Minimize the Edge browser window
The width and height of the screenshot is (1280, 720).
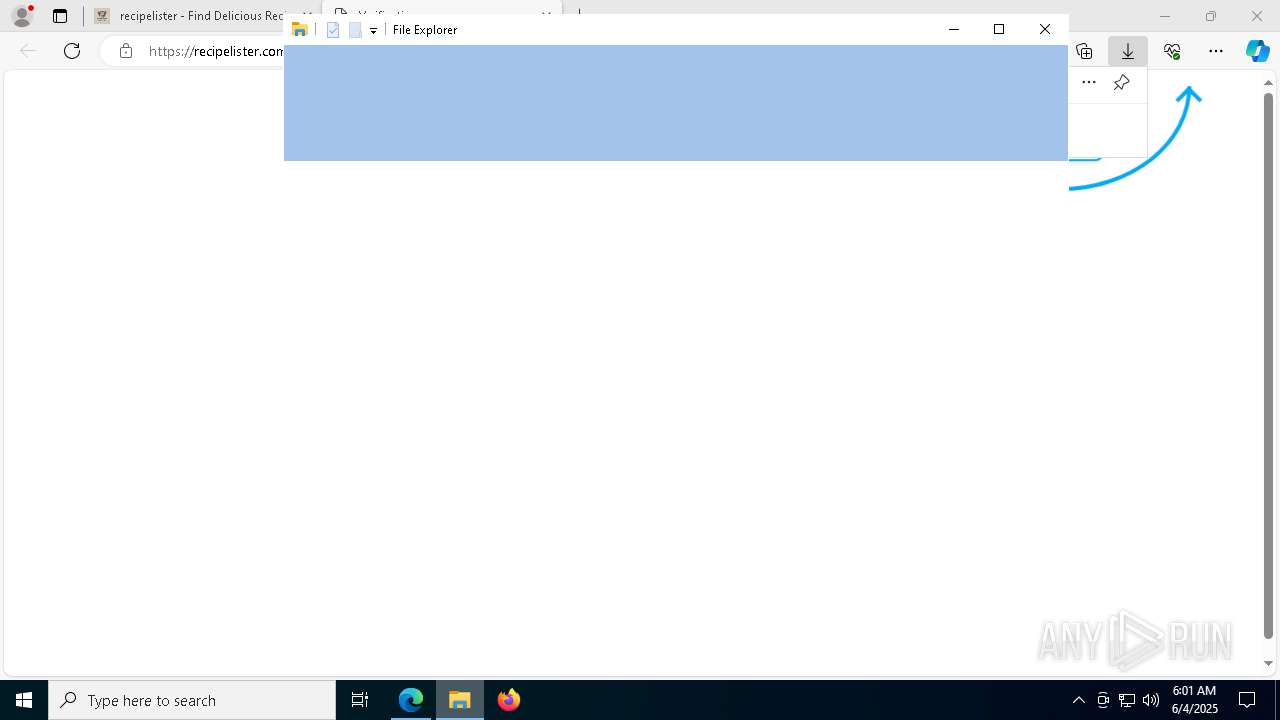(1165, 16)
